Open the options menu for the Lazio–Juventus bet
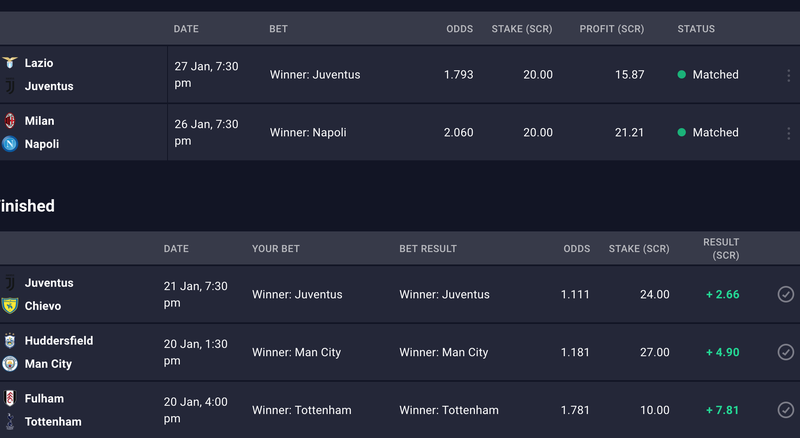The height and width of the screenshot is (438, 800). [x=789, y=75]
